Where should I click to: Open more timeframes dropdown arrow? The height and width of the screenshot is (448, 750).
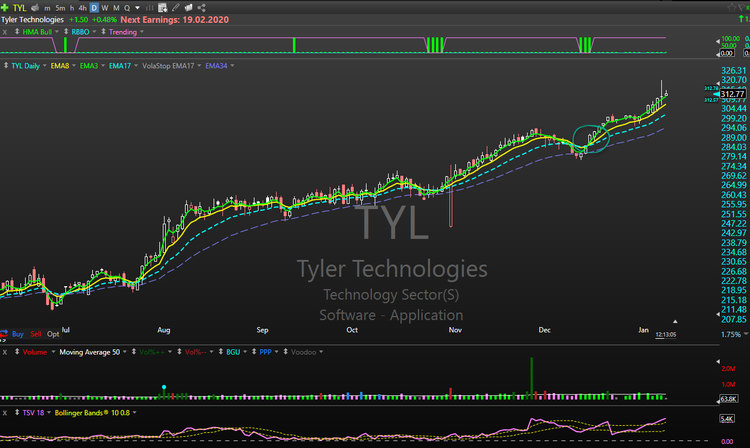(x=138, y=8)
